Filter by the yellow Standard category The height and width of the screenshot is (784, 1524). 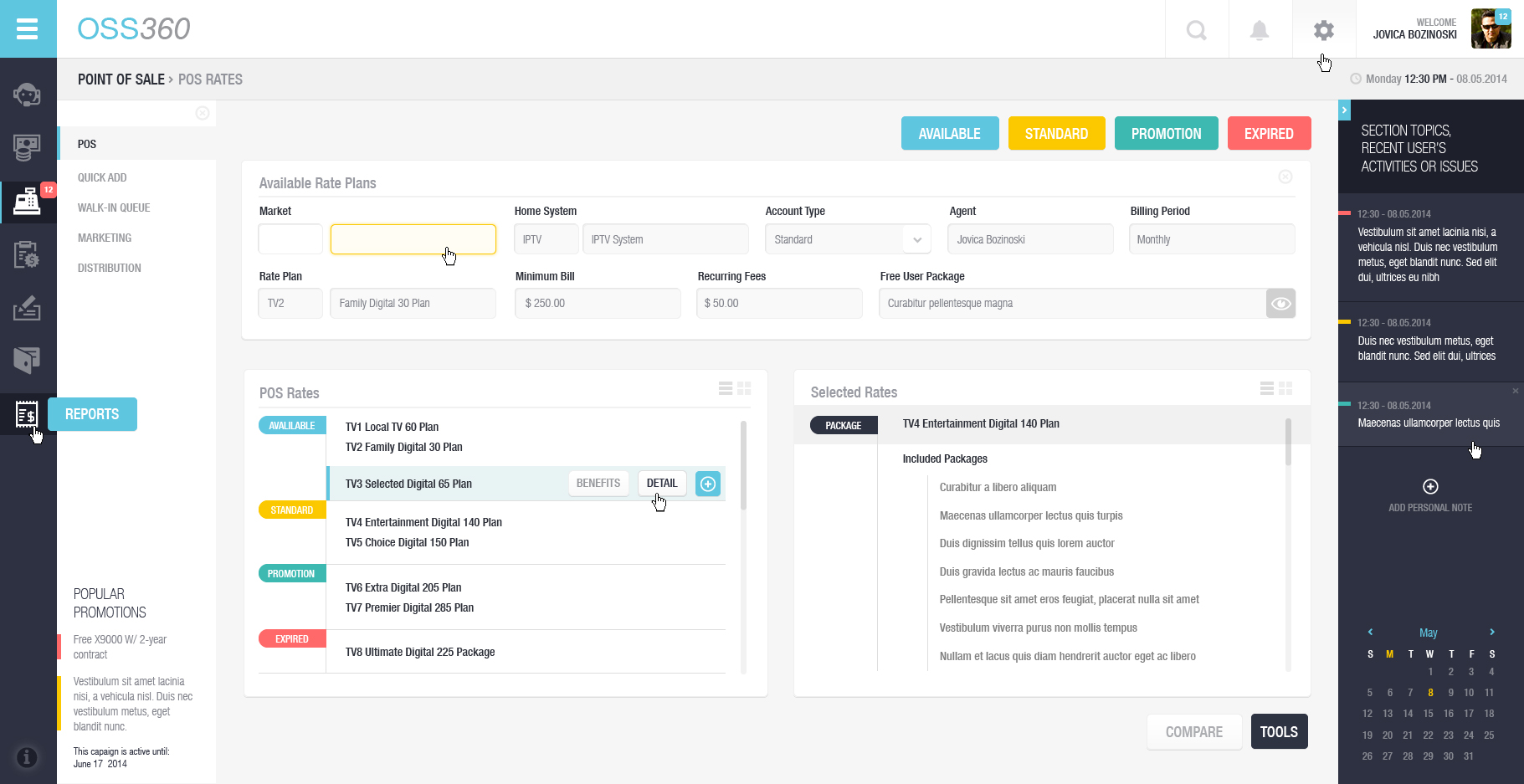(1057, 133)
